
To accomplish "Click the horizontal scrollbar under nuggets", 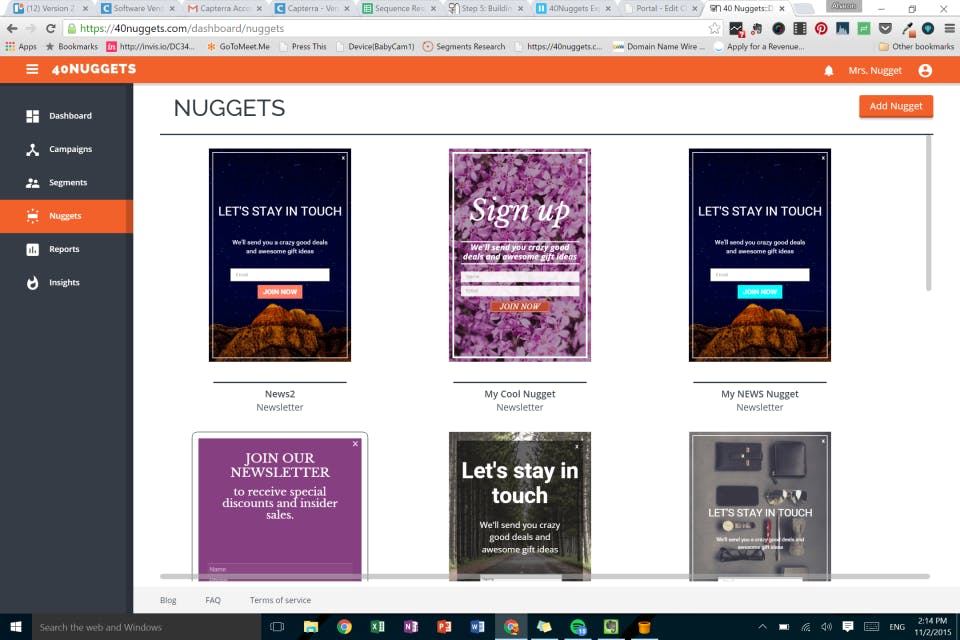I will click(545, 576).
